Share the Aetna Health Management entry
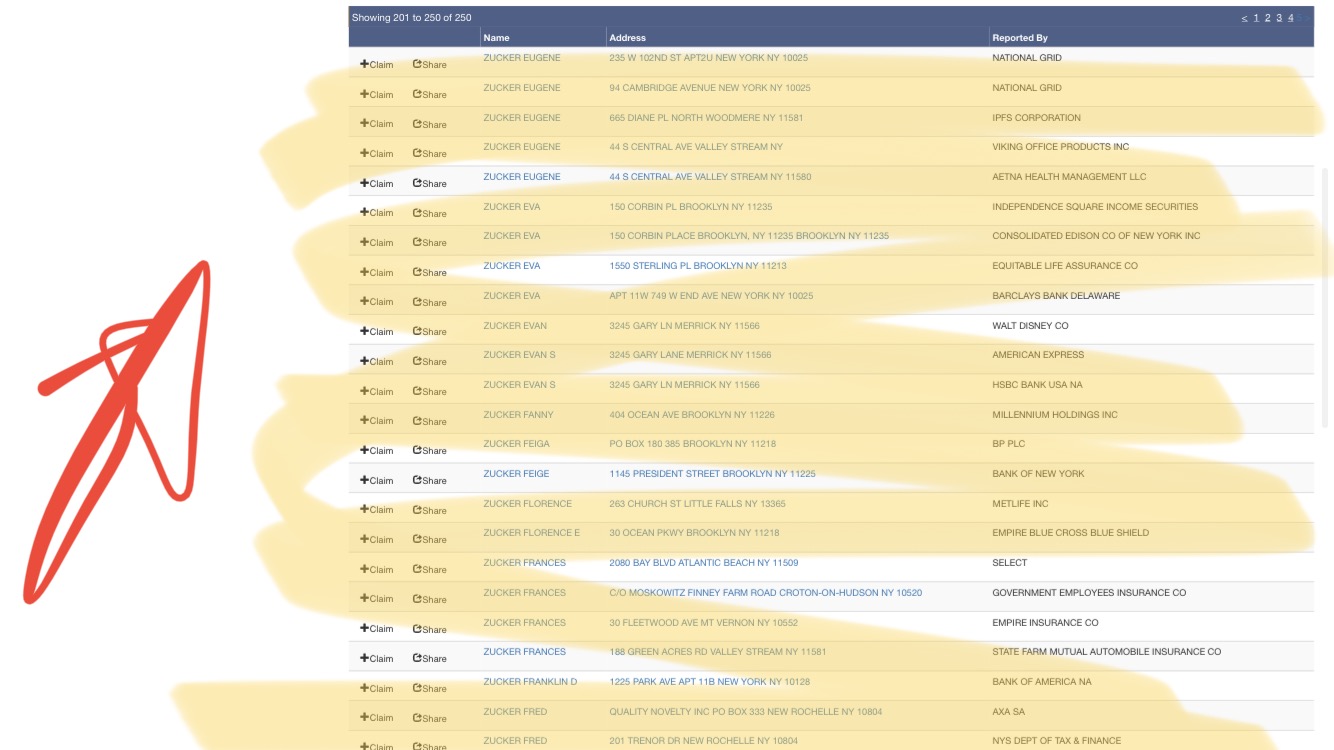Viewport: 1334px width, 750px height. pos(430,184)
